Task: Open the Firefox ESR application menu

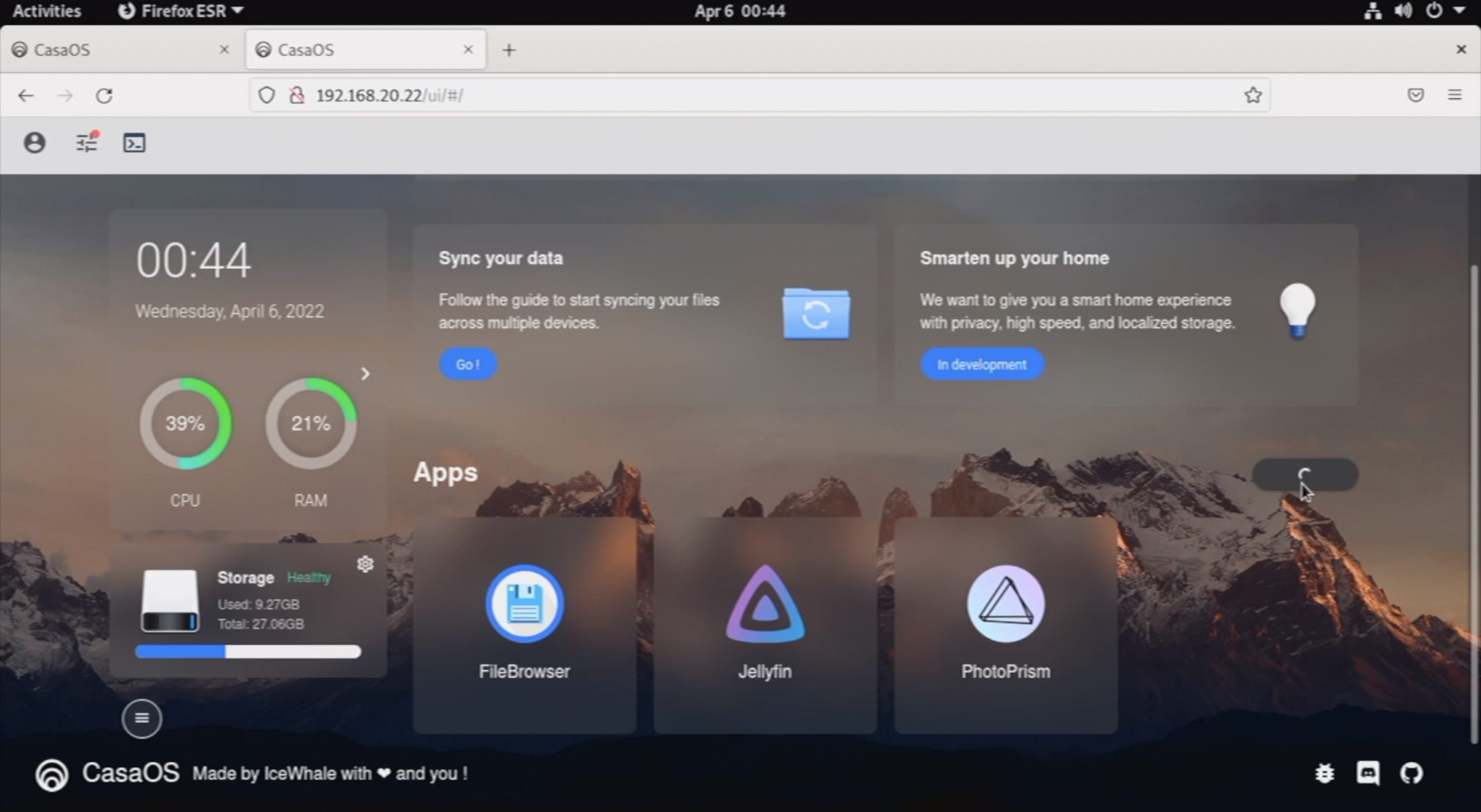Action: click(180, 11)
